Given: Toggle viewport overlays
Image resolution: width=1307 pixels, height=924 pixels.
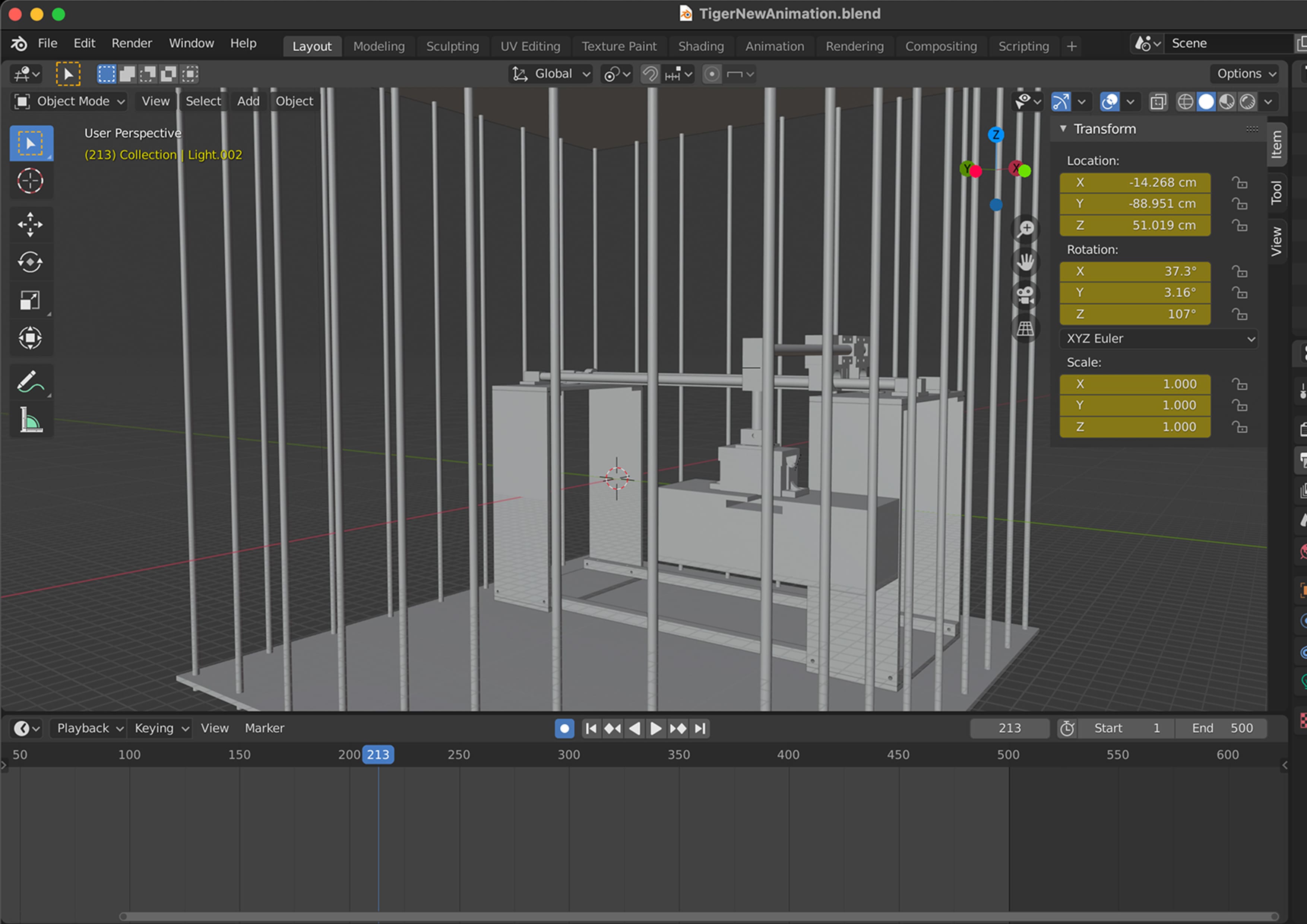Looking at the screenshot, I should 1110,102.
